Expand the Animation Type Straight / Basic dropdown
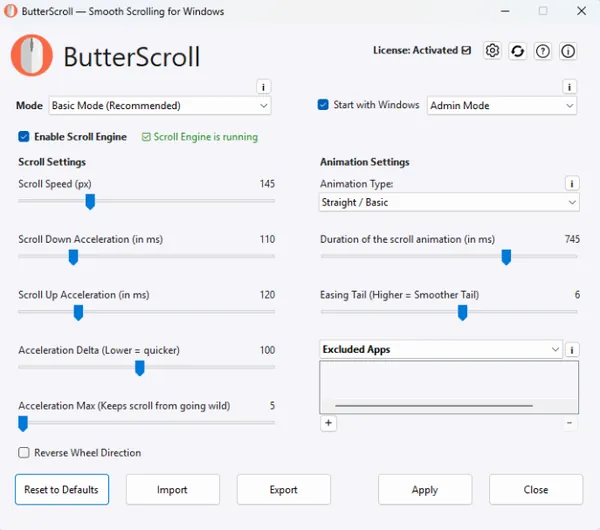600x530 pixels. tap(449, 202)
